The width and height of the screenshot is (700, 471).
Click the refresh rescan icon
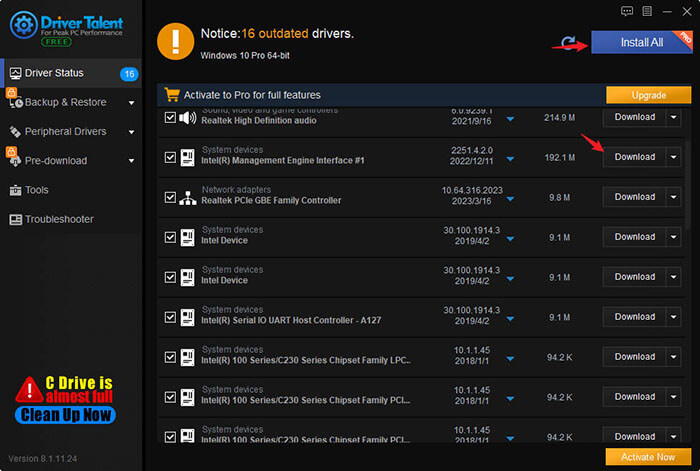click(569, 42)
